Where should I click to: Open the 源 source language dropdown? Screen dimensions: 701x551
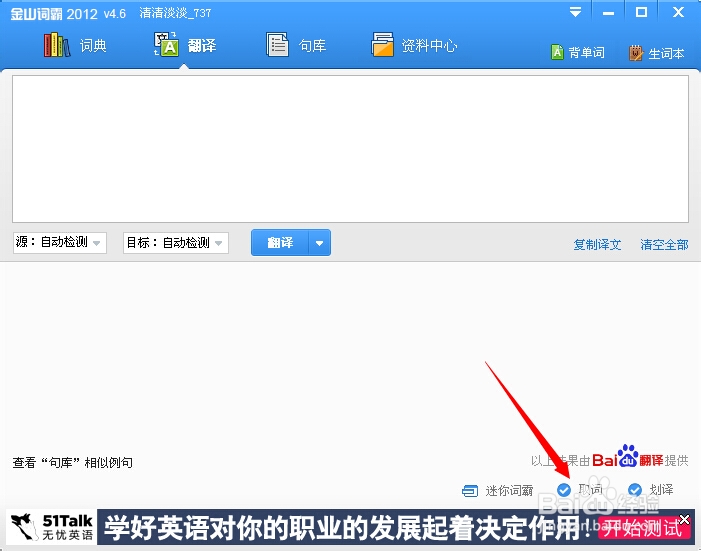60,243
